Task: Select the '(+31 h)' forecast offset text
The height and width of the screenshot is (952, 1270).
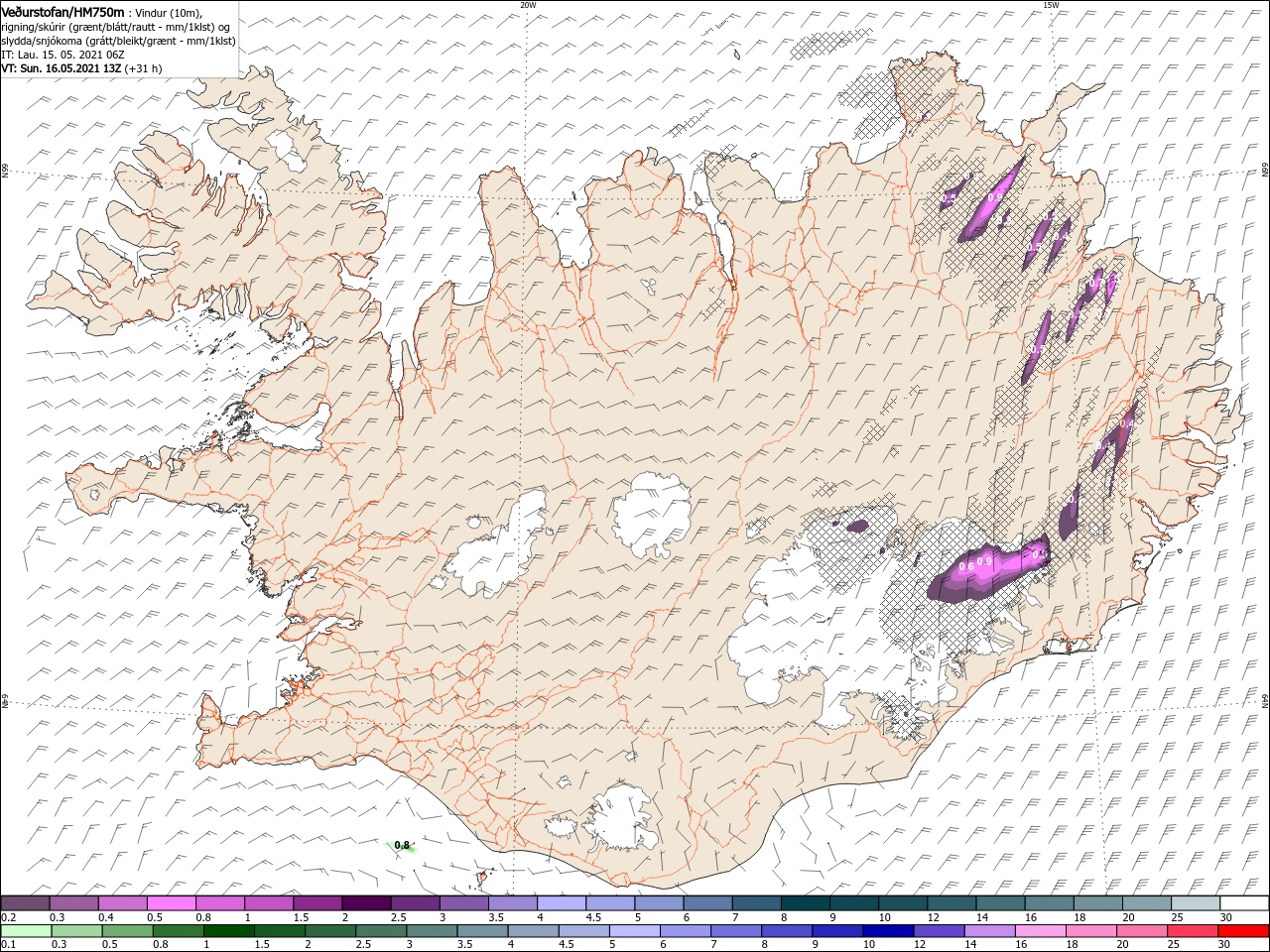Action: [144, 68]
